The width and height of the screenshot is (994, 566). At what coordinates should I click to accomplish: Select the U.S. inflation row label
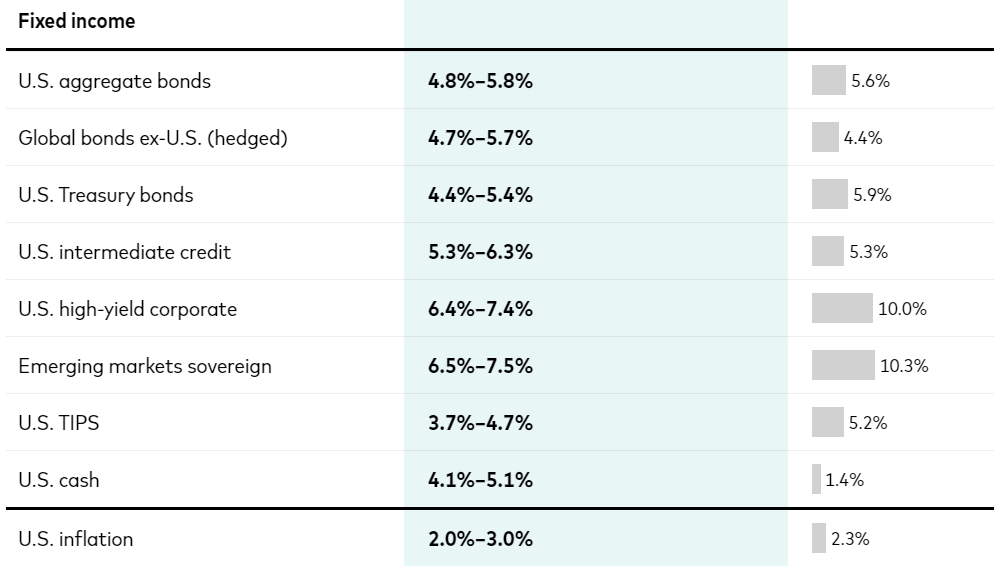click(x=75, y=539)
